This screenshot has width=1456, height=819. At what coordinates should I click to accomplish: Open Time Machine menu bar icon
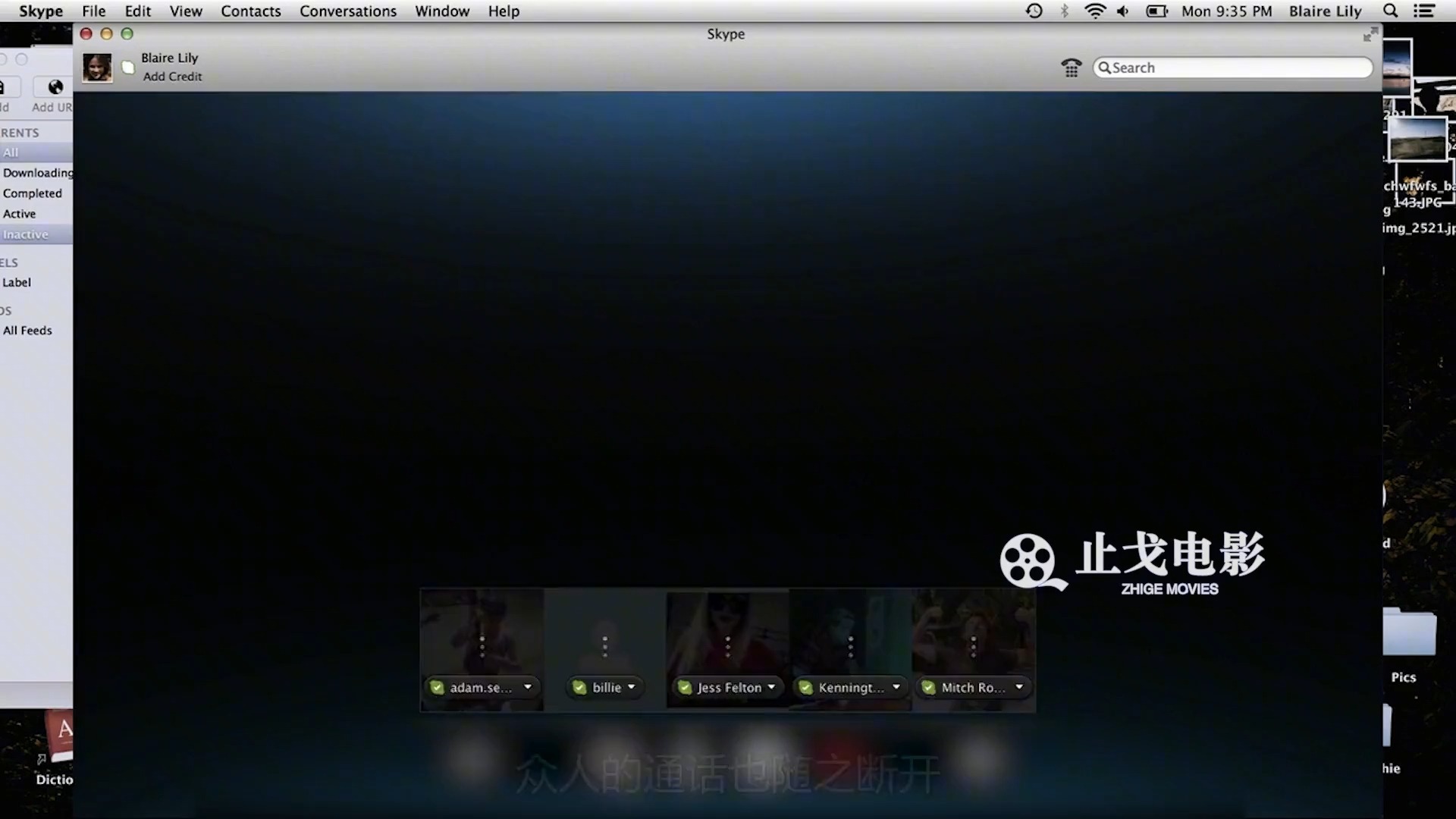click(x=1034, y=11)
